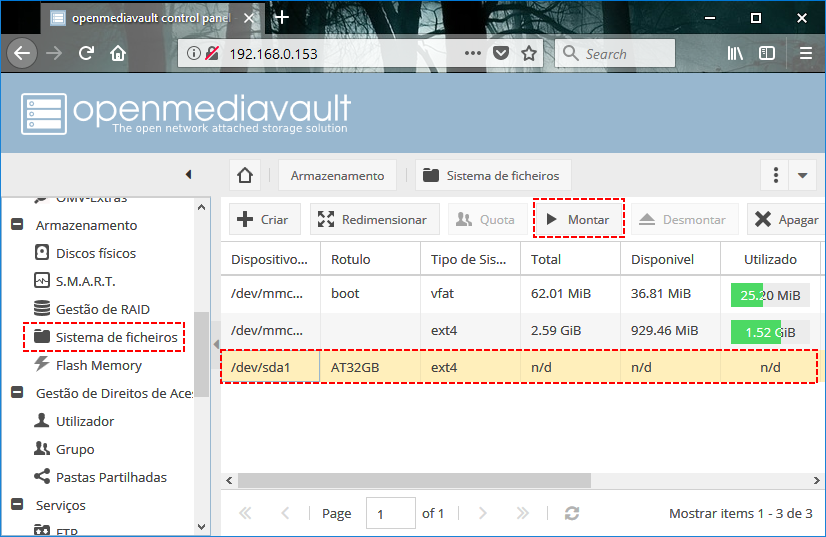
Task: Click the 25.20 MiB usage bar
Action: pos(770,295)
